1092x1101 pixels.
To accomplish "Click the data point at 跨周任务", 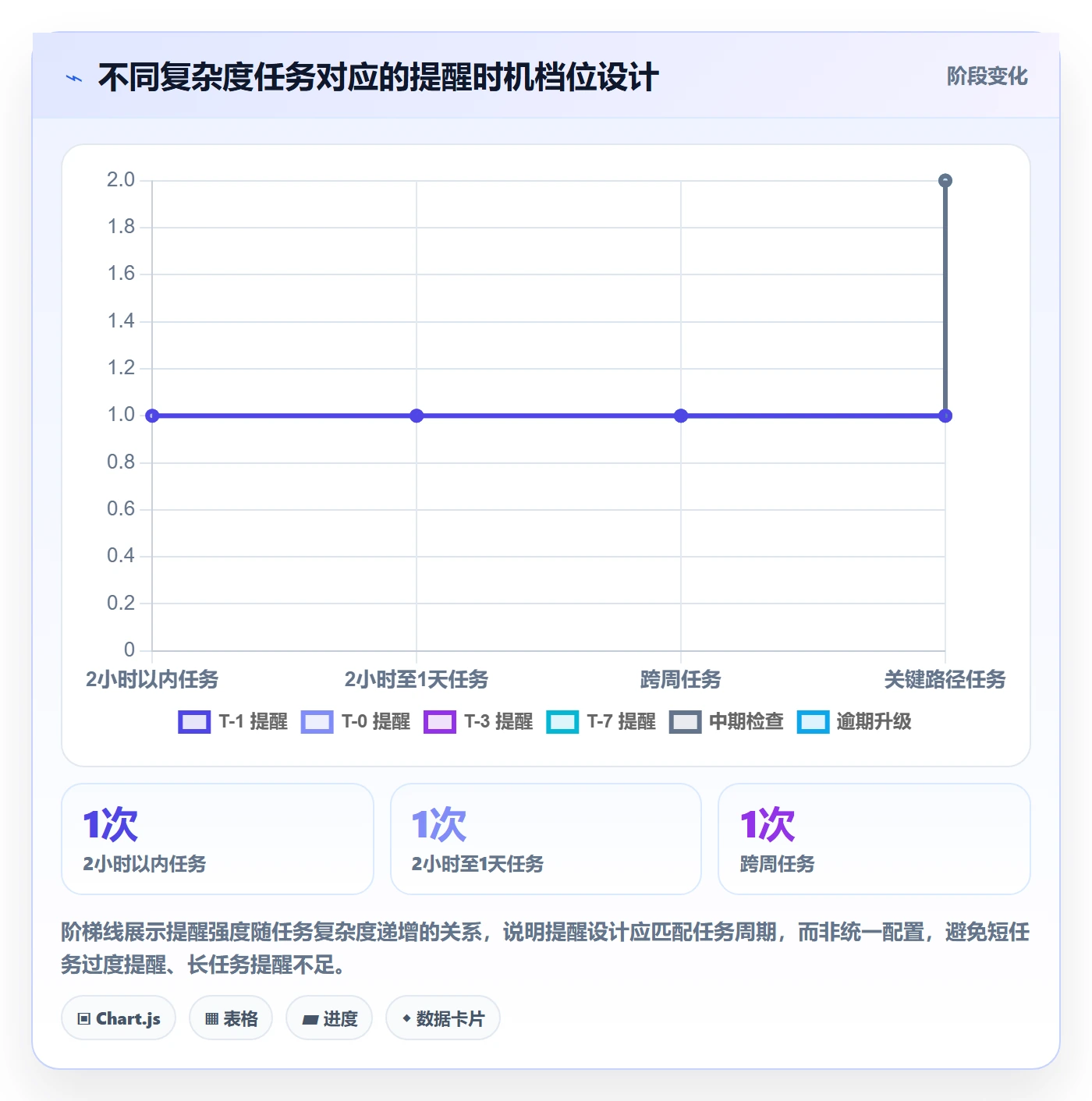I will [x=681, y=416].
